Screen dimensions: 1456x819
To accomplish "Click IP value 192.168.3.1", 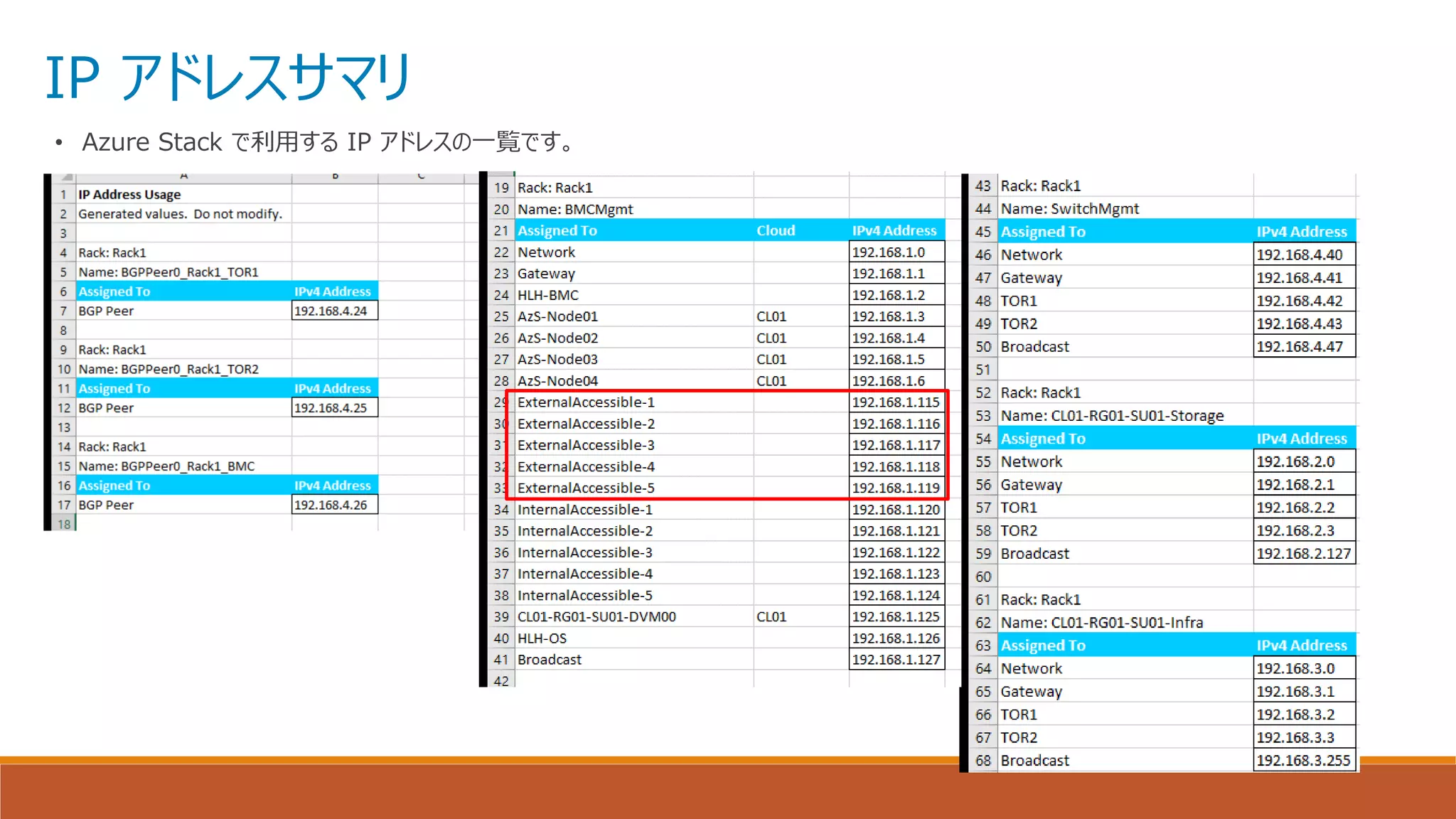I will click(1304, 692).
